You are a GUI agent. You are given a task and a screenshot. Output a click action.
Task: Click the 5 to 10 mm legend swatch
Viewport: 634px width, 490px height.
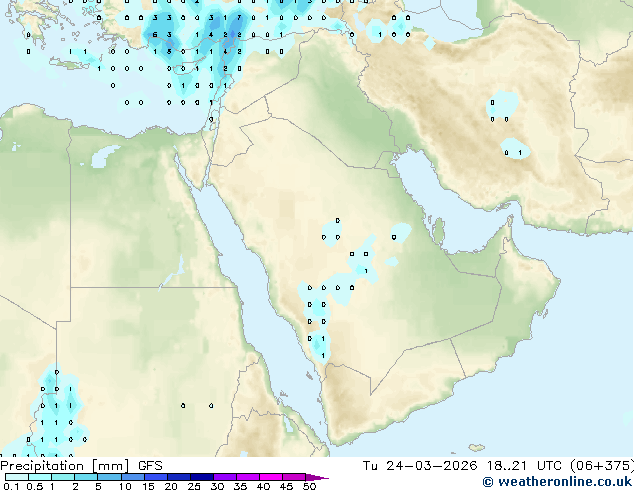(110, 477)
